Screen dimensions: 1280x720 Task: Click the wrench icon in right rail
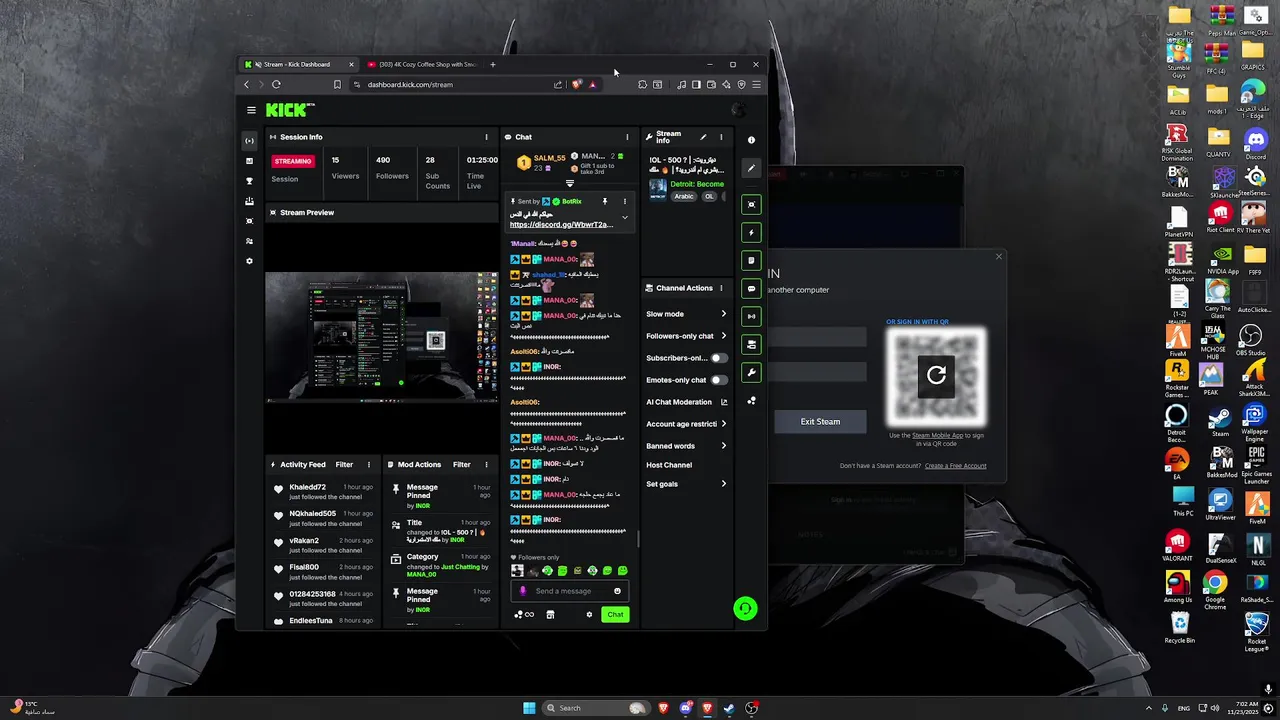[x=751, y=372]
